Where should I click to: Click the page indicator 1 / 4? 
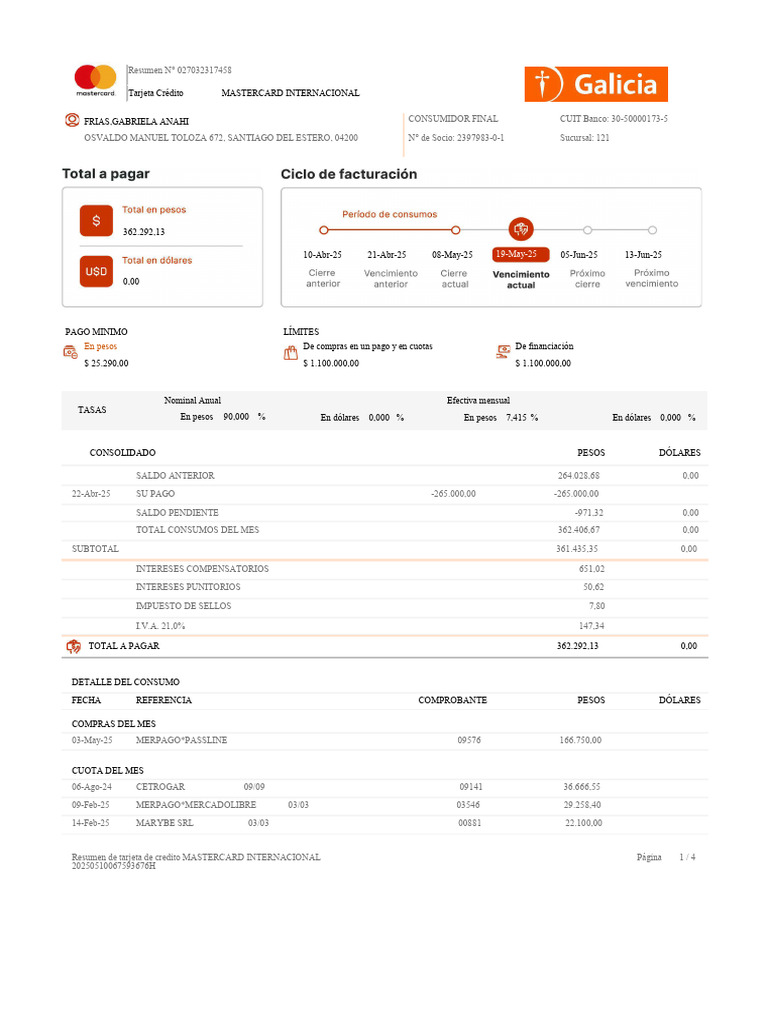[x=688, y=857]
